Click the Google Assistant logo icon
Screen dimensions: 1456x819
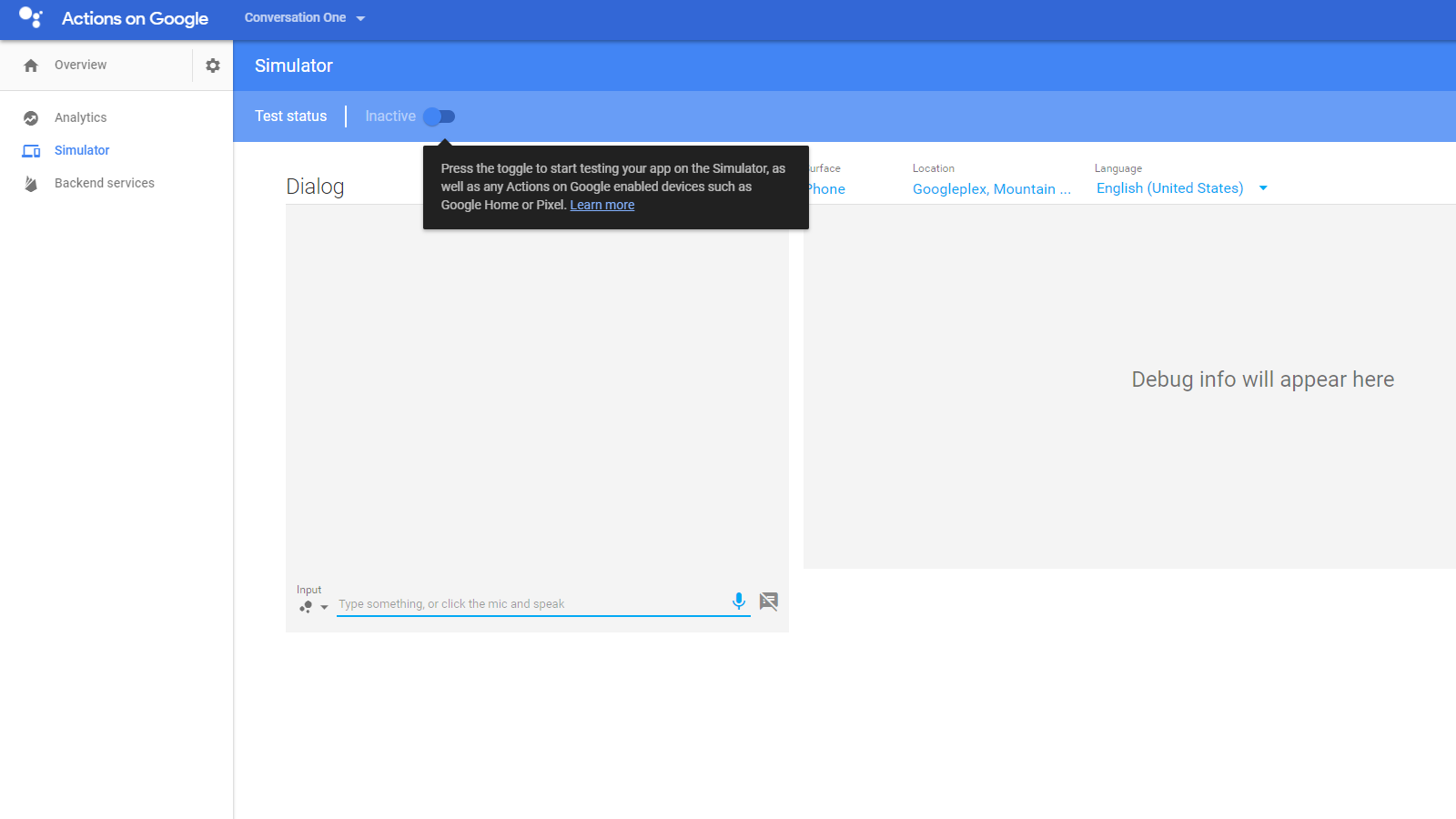[30, 18]
